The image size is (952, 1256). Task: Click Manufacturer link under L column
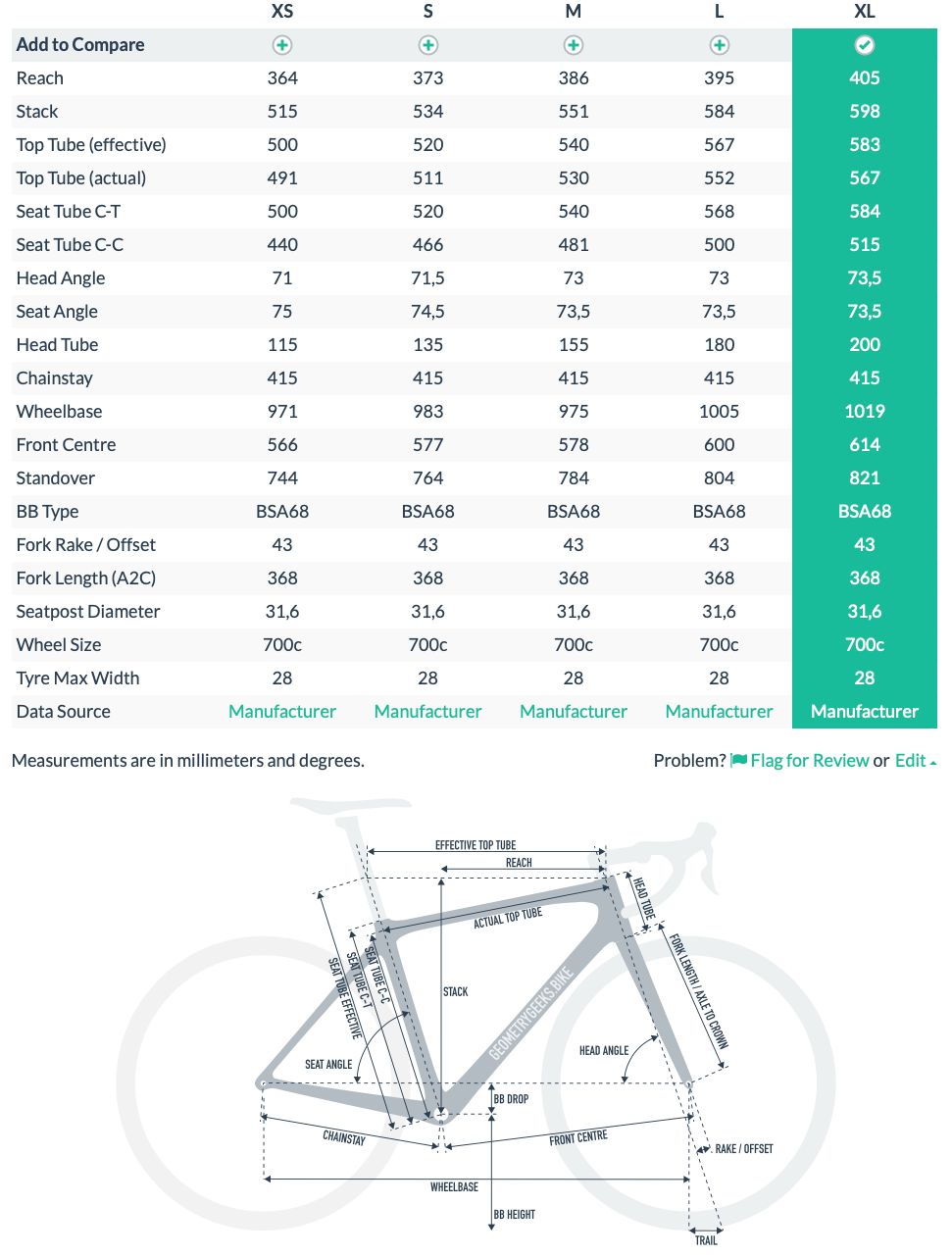coord(720,711)
